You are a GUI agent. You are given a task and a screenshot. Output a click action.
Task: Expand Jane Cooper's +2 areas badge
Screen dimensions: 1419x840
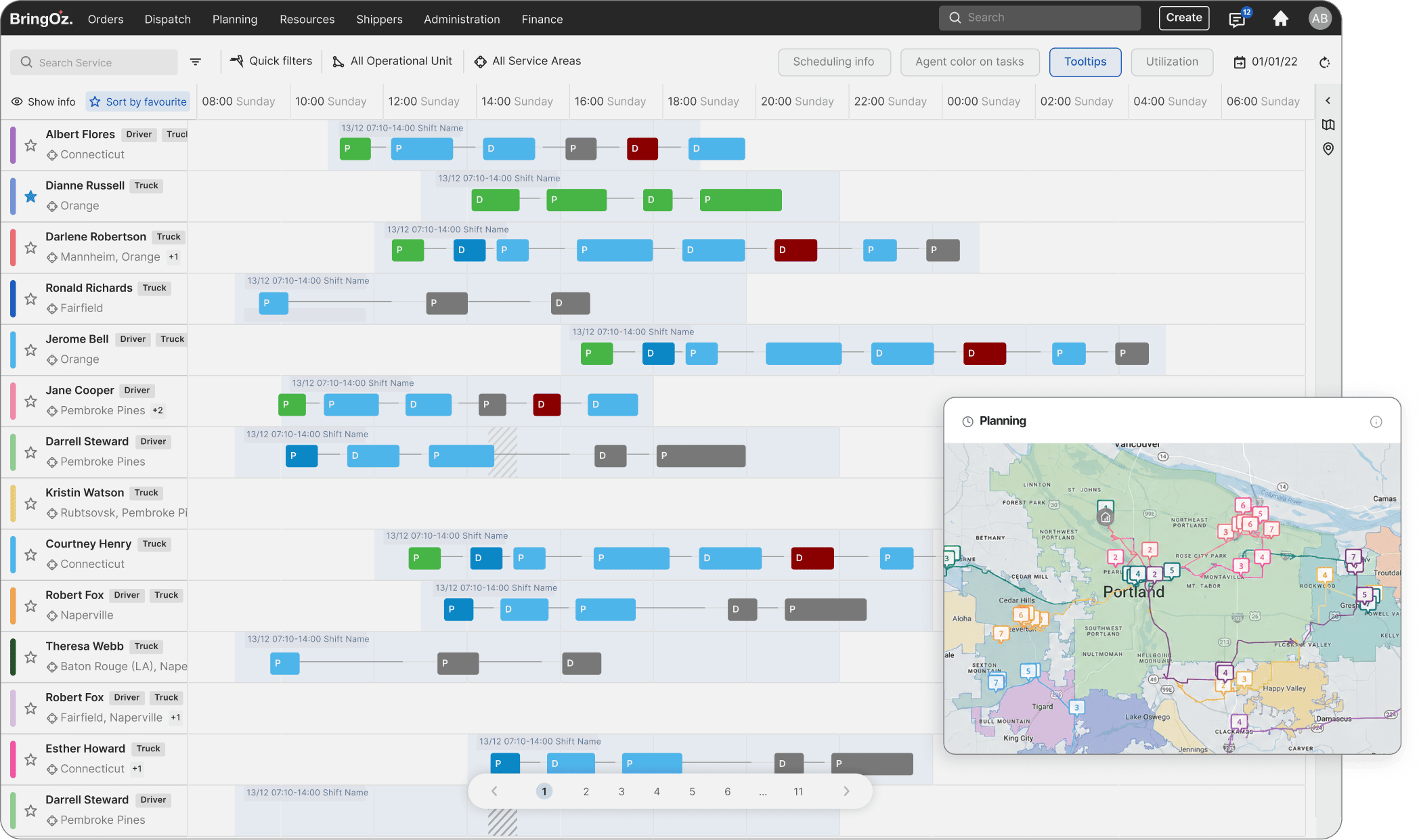158,411
